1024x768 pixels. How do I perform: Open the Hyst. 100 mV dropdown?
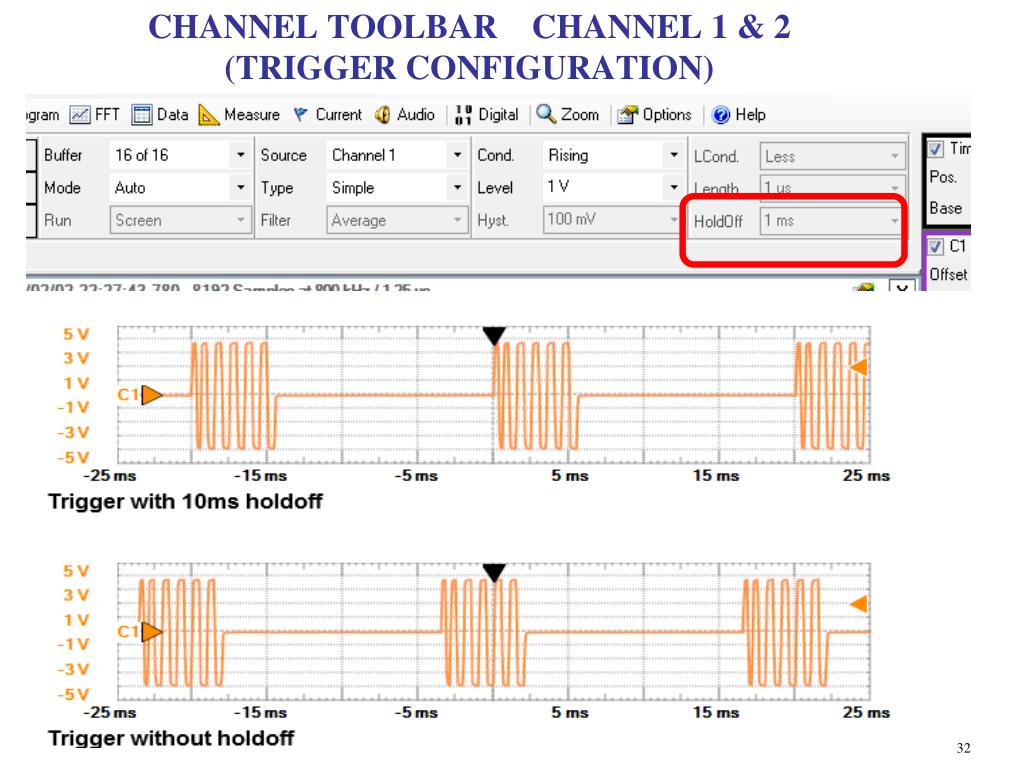tap(612, 219)
